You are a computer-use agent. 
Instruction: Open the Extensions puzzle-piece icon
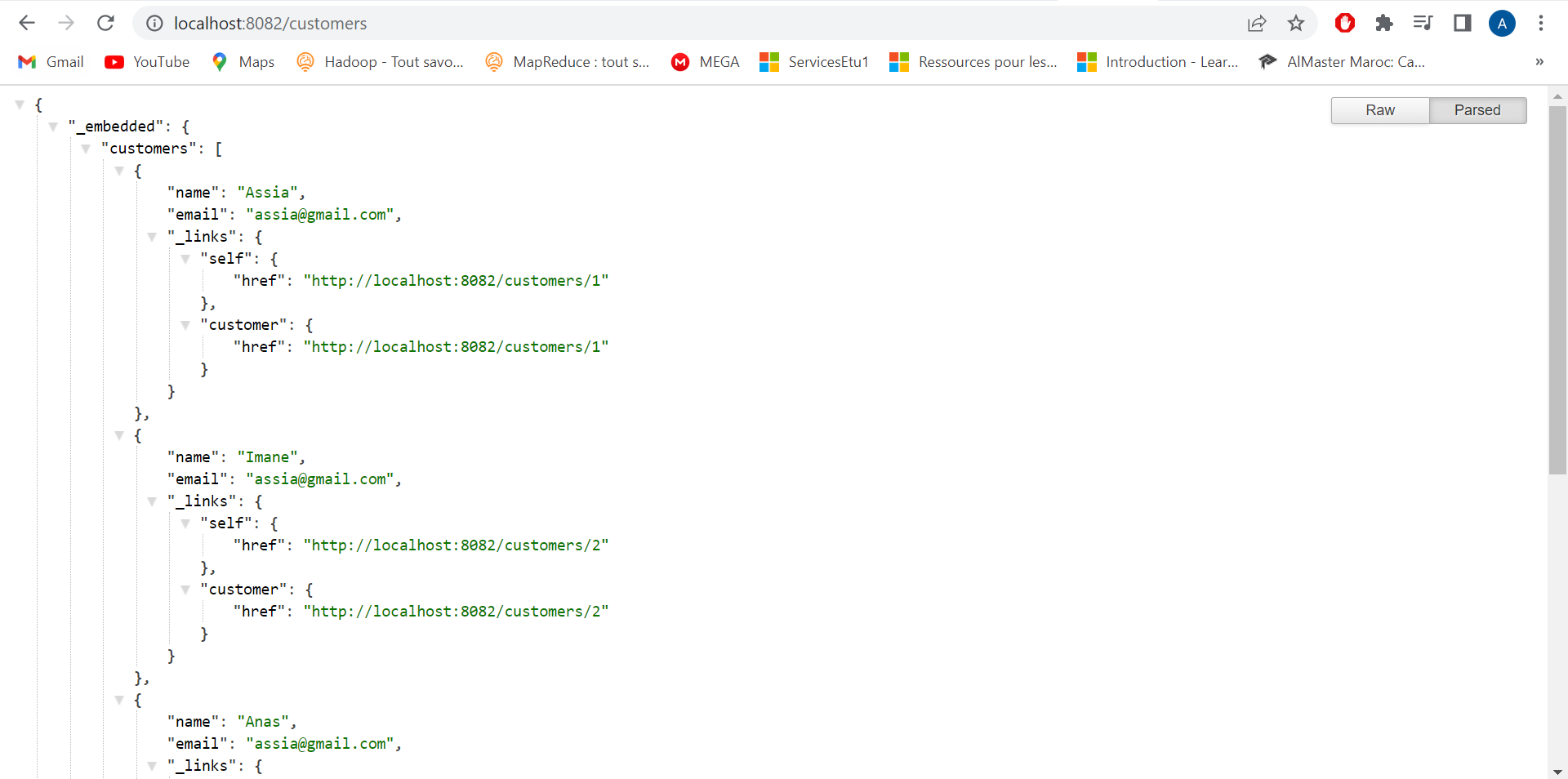tap(1383, 23)
